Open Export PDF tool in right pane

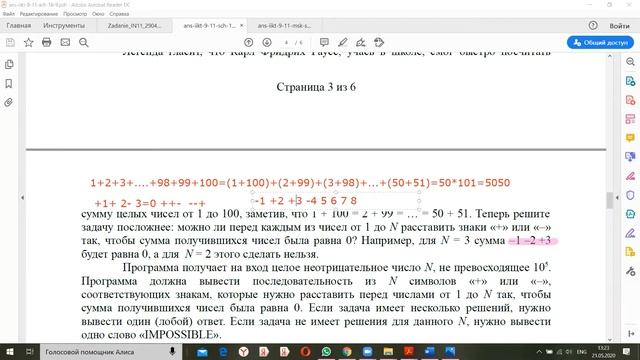630,81
